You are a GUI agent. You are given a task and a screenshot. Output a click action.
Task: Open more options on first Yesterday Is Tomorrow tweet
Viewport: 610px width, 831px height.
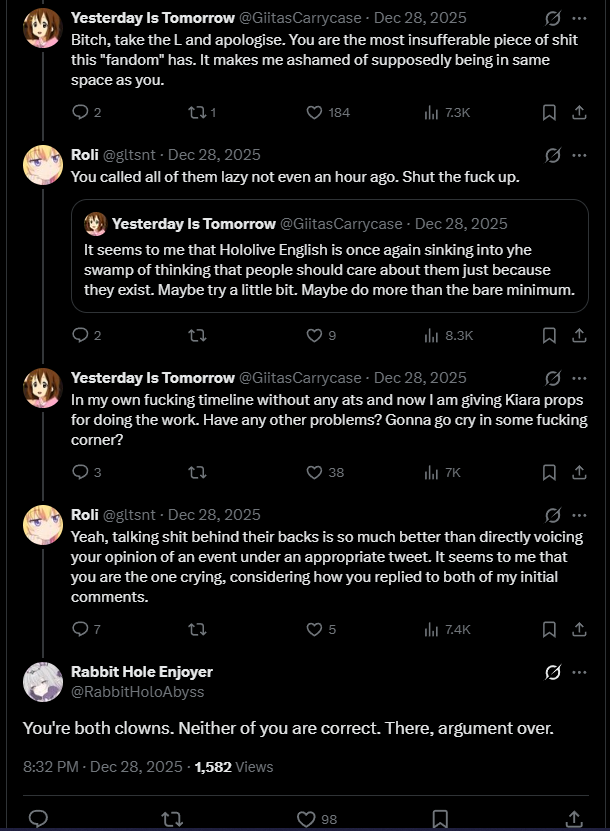pos(580,19)
